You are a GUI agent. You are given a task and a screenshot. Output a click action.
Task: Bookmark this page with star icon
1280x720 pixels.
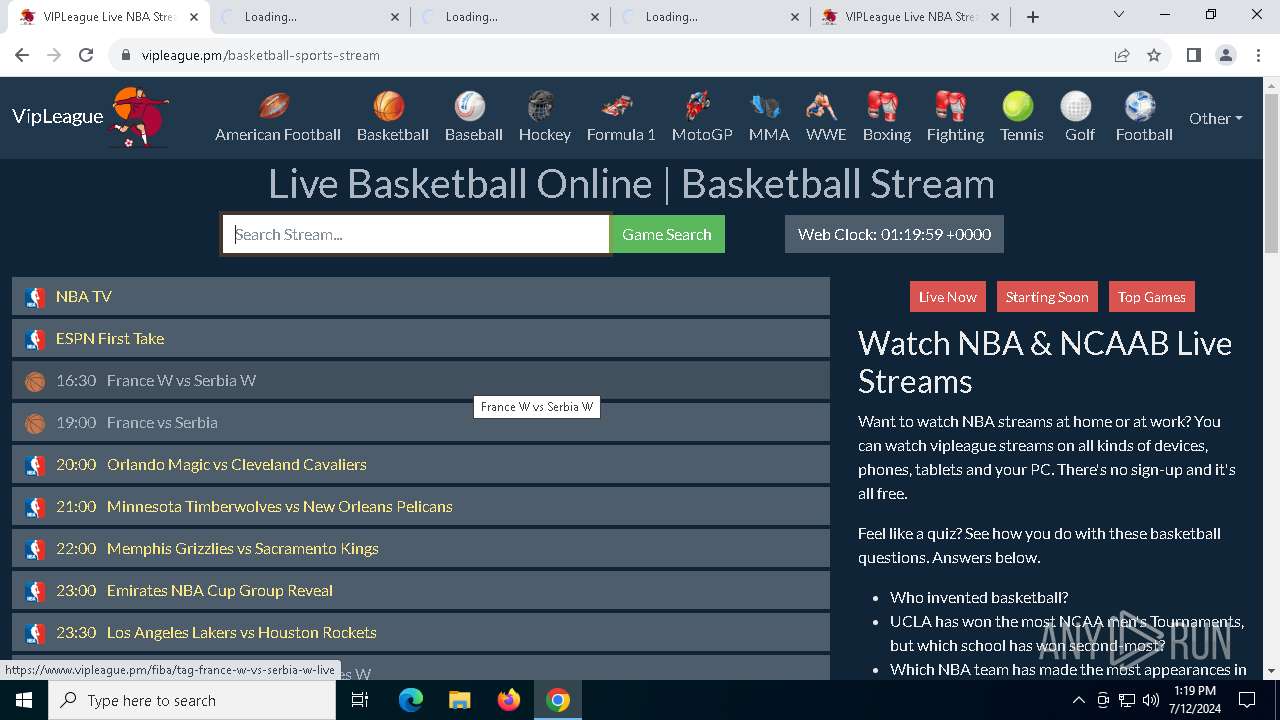1154,55
